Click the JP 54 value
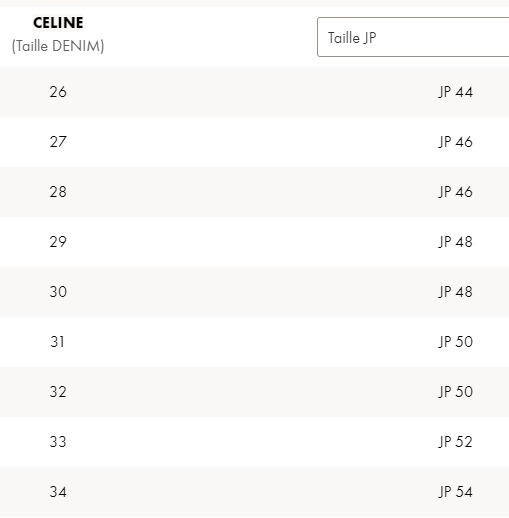The width and height of the screenshot is (509, 518). point(456,492)
